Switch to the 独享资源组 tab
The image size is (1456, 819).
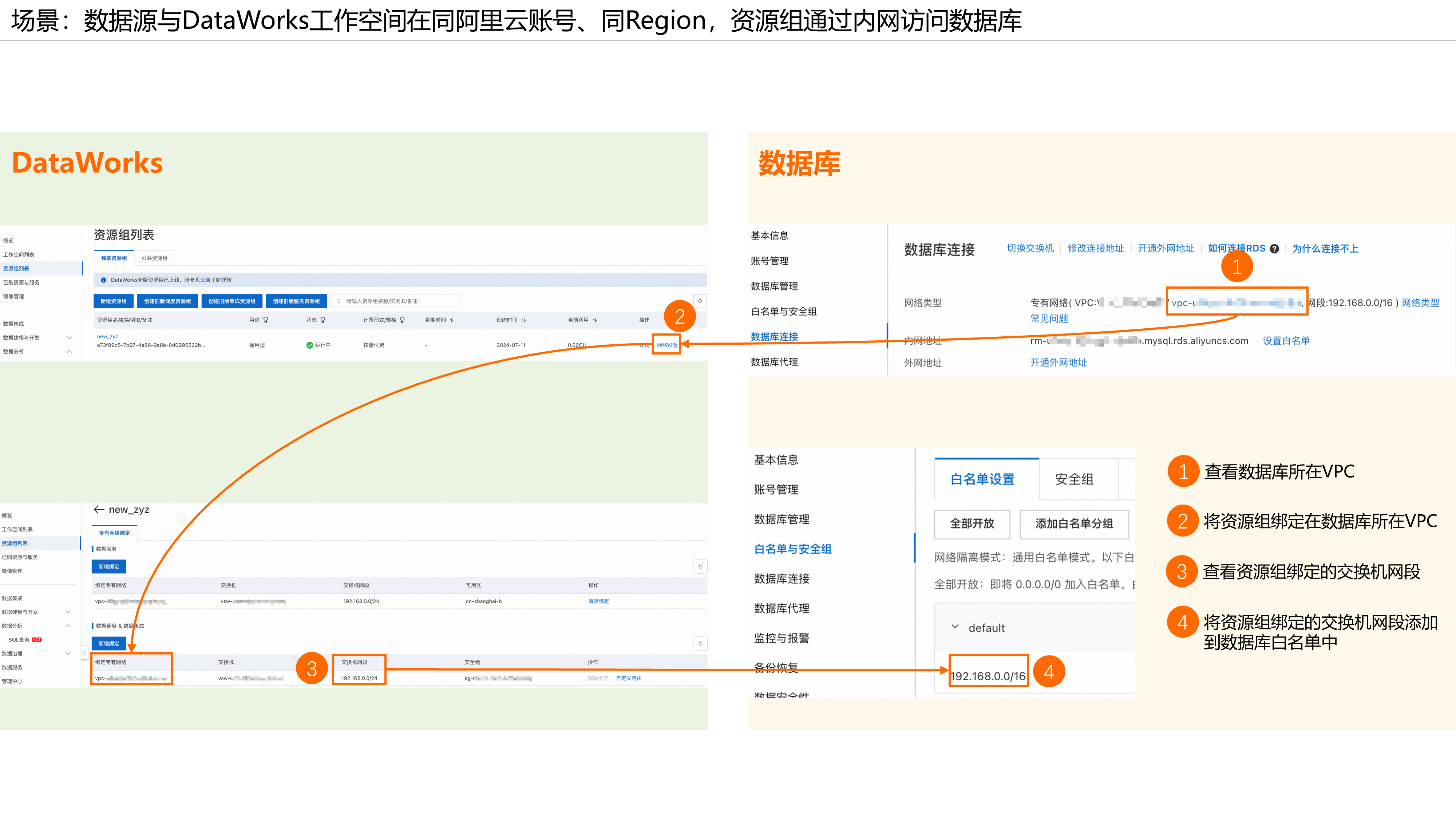pyautogui.click(x=114, y=258)
